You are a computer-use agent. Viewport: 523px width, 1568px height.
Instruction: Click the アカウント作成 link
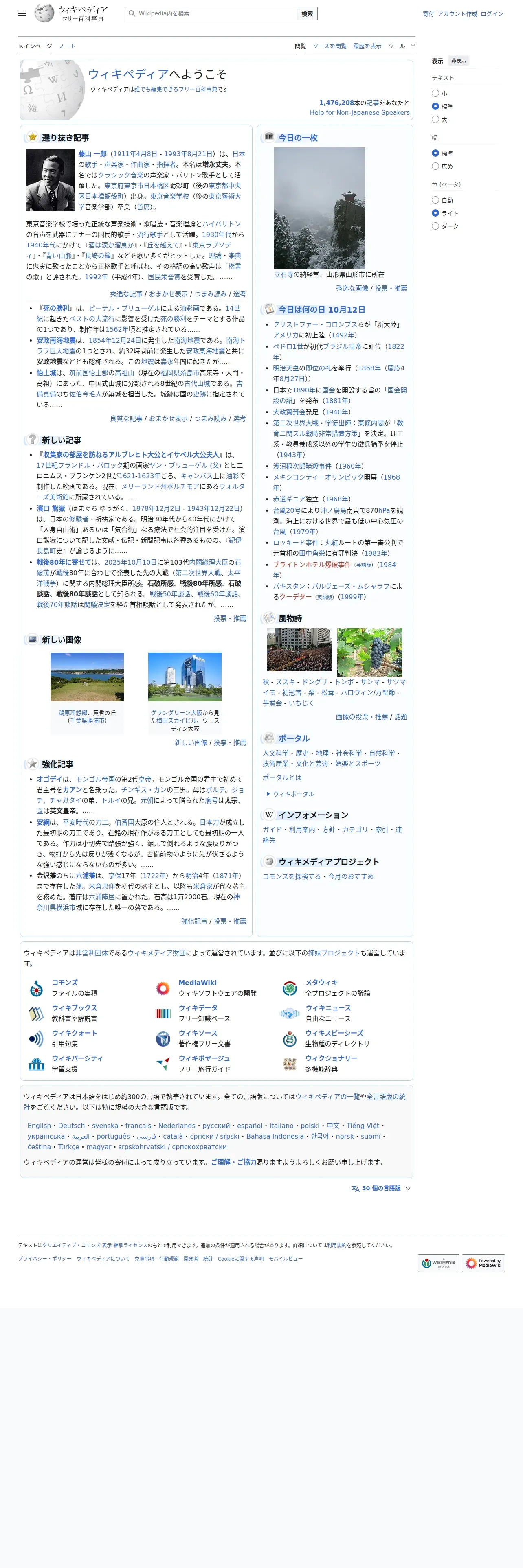click(x=457, y=13)
